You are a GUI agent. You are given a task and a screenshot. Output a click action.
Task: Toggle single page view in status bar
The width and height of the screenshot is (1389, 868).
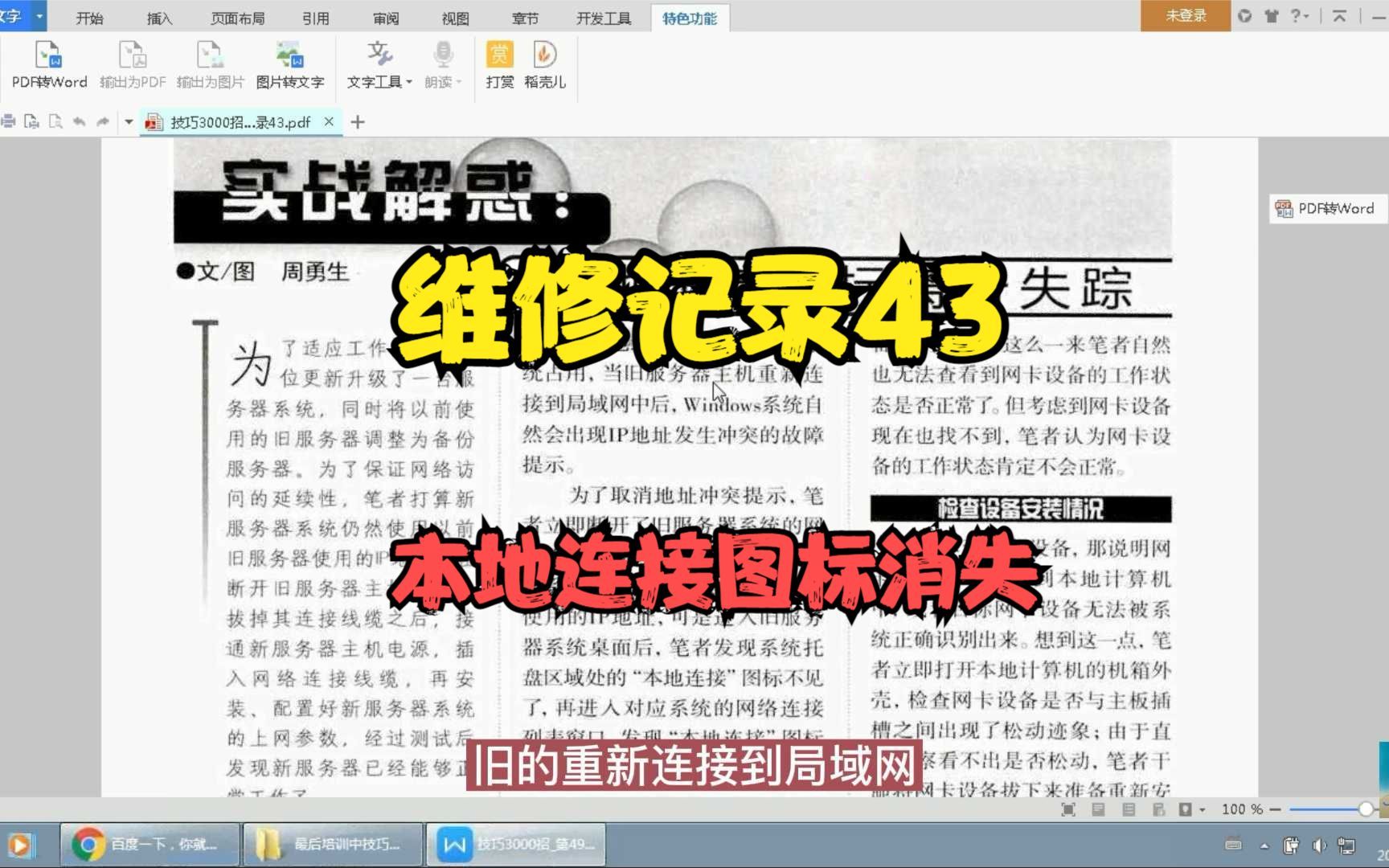[x=1097, y=809]
